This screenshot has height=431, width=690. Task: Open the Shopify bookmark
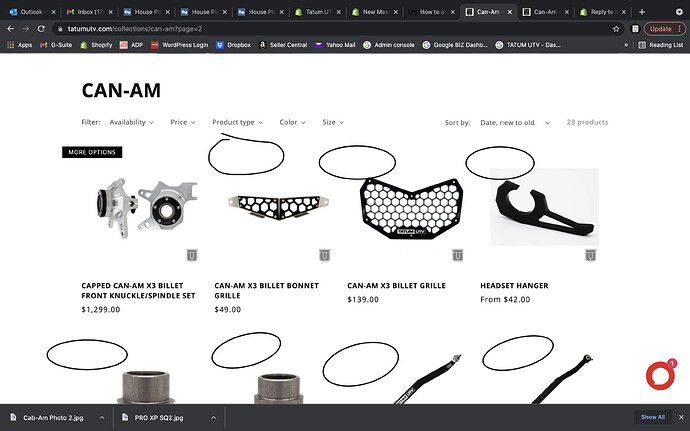pyautogui.click(x=96, y=45)
